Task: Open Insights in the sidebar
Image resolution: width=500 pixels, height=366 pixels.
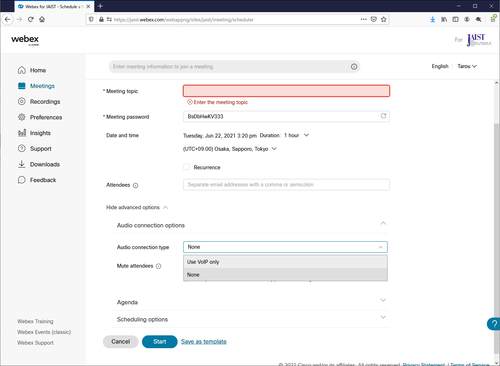Action: [x=34, y=133]
